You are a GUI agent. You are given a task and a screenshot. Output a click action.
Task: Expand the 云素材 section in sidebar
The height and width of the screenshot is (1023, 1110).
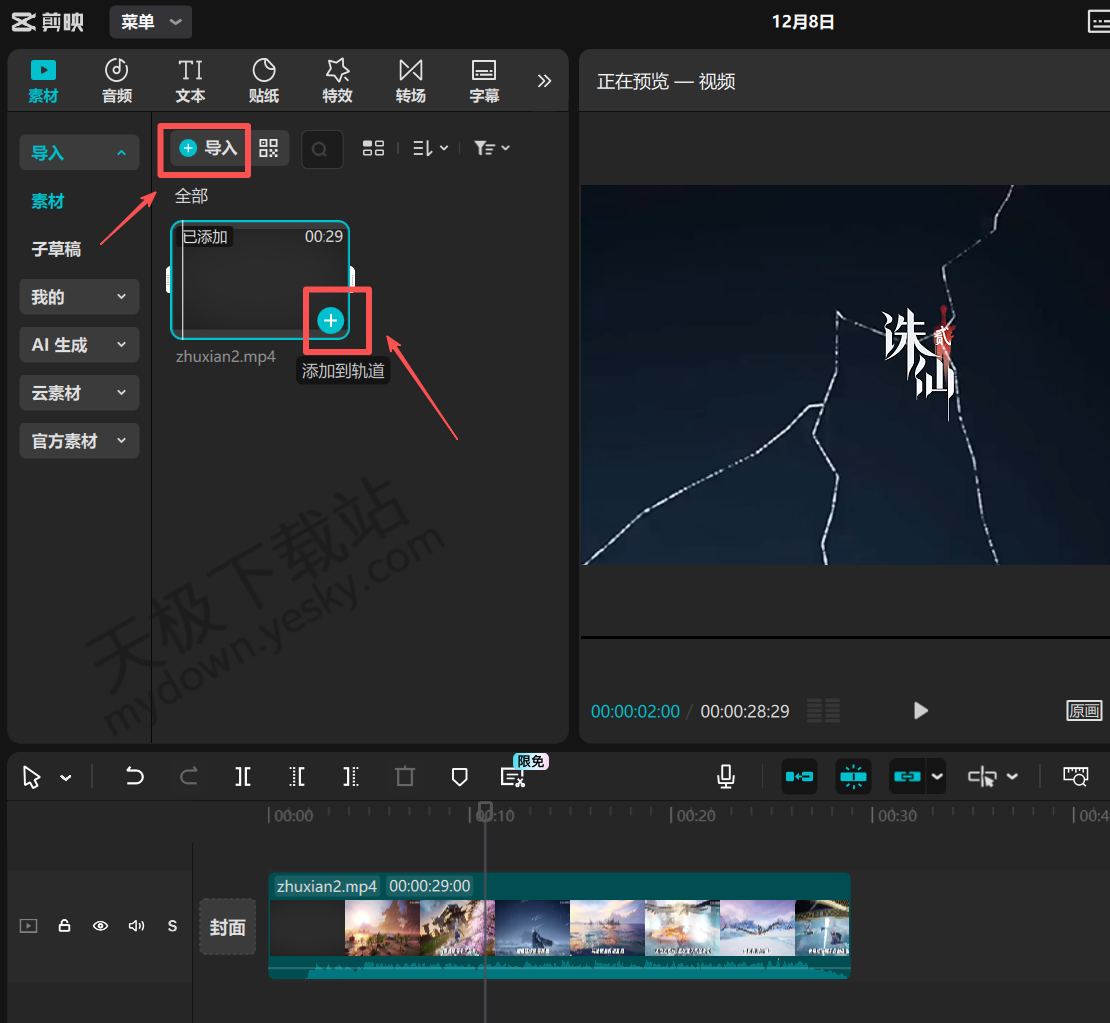pyautogui.click(x=78, y=392)
